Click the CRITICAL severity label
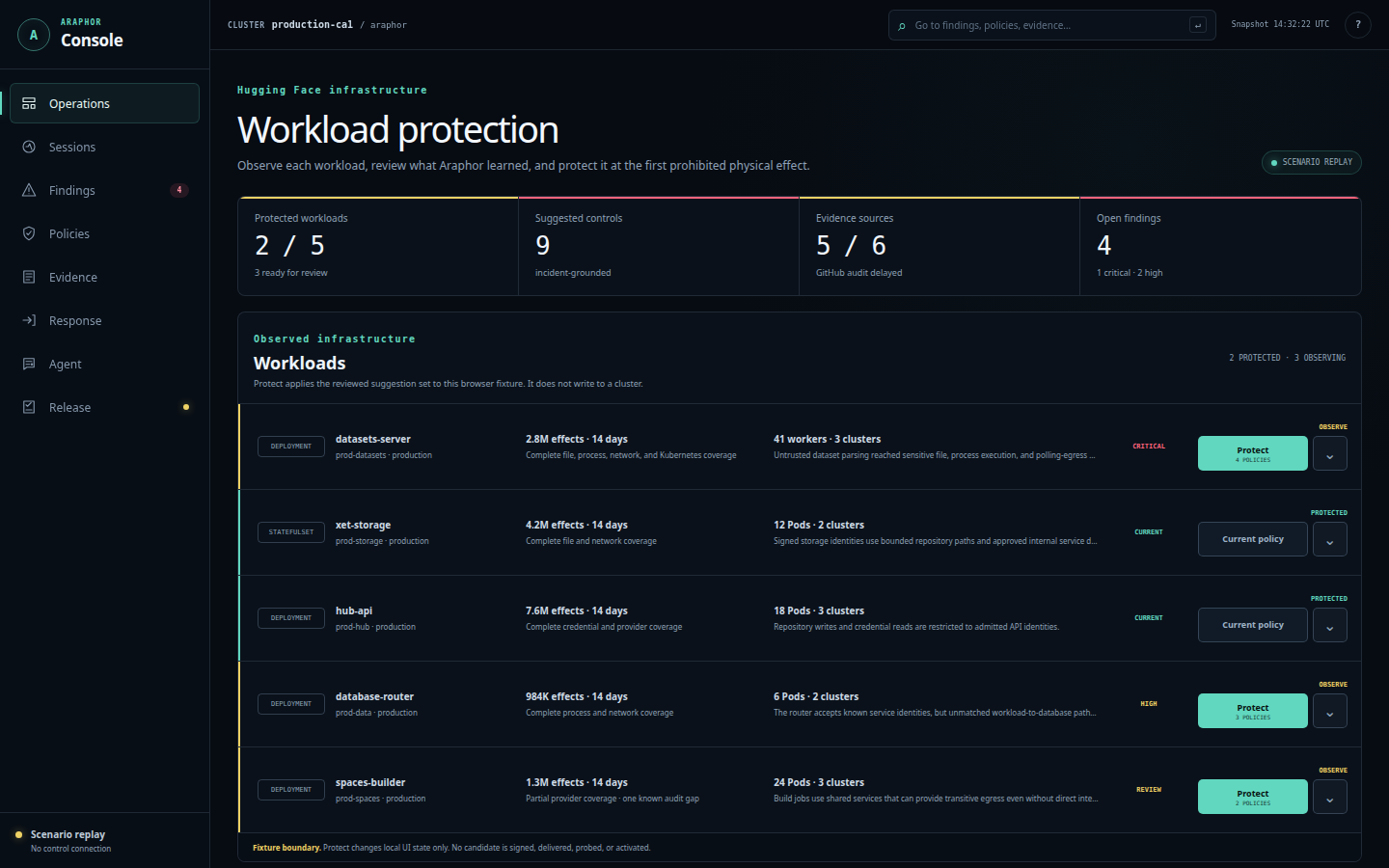Viewport: 1389px width, 868px height. (1149, 447)
